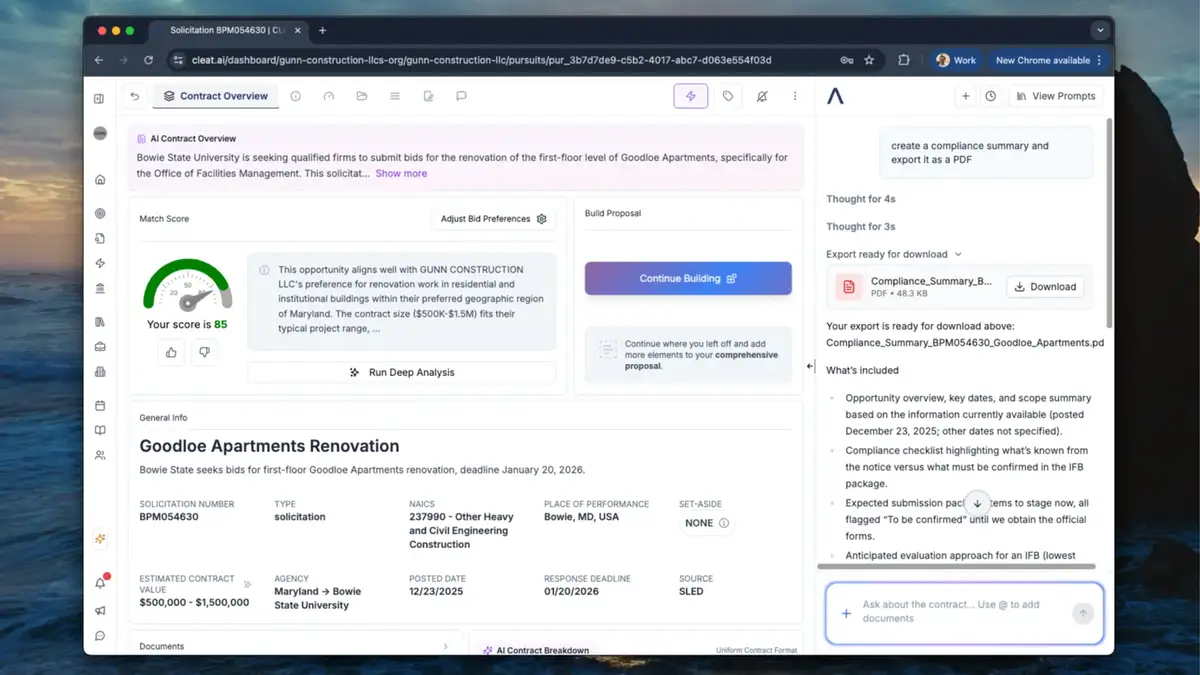Collapse the chat panel arrow handle
The image size is (1200, 675).
coord(810,366)
